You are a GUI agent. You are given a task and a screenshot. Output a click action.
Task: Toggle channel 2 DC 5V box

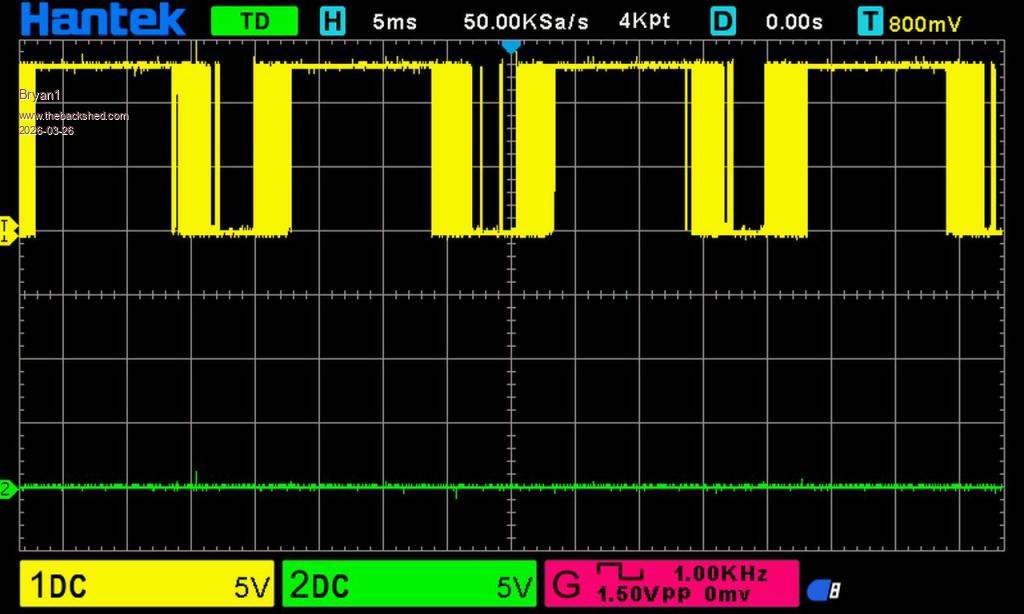[x=411, y=585]
